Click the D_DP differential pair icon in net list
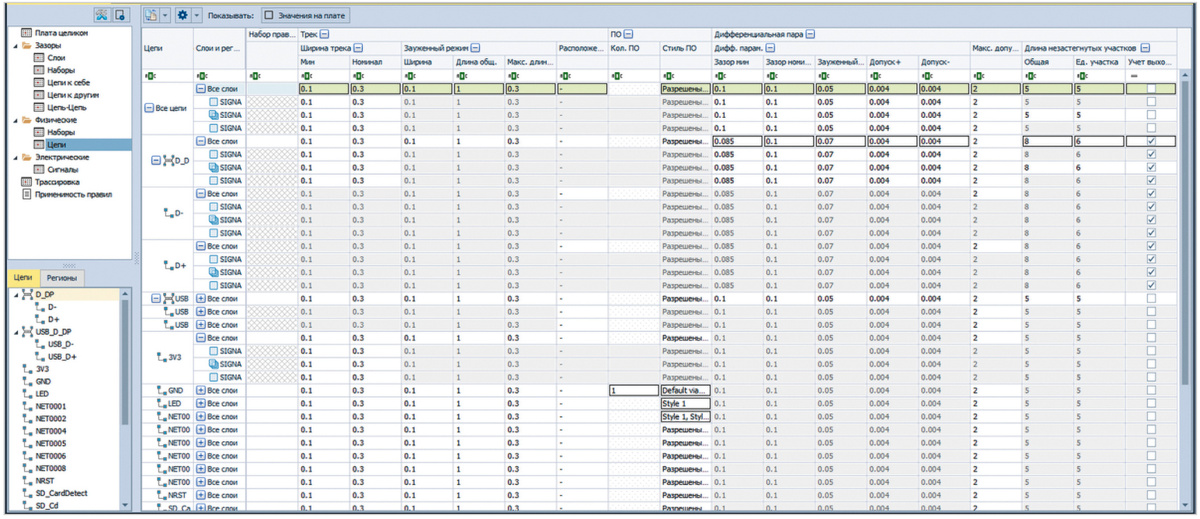The height and width of the screenshot is (519, 1200). pyautogui.click(x=27, y=295)
